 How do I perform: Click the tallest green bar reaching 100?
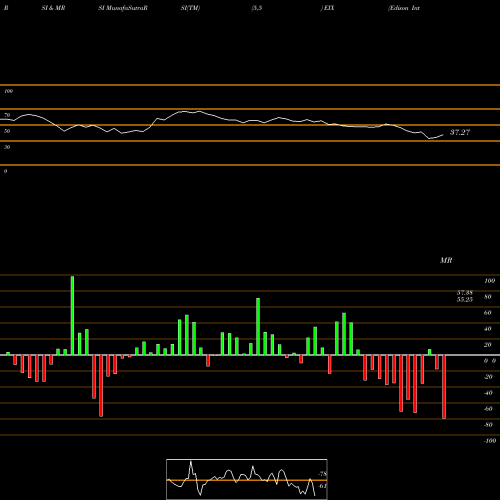pos(72,315)
